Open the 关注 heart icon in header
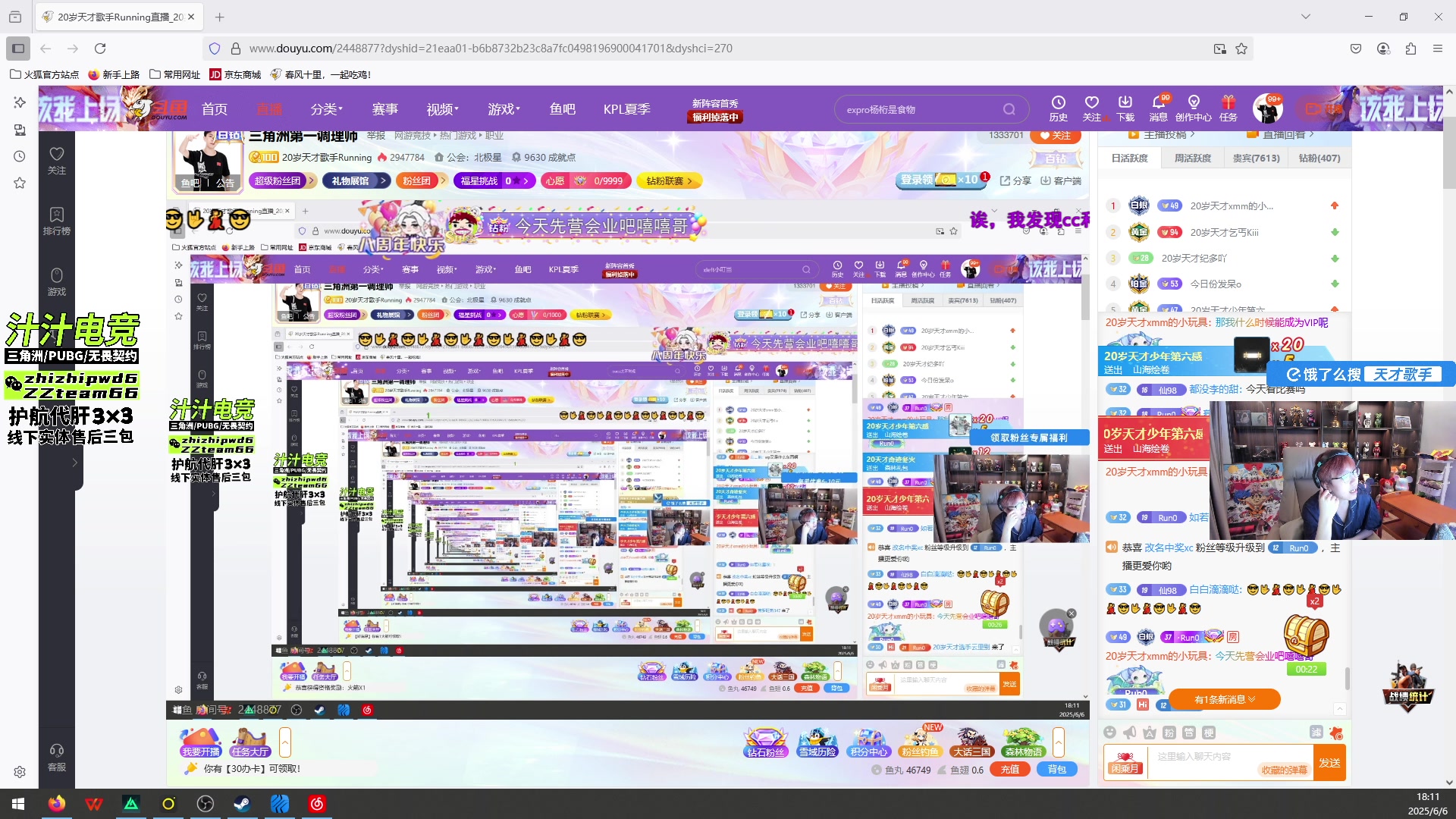This screenshot has width=1456, height=819. (x=1091, y=108)
